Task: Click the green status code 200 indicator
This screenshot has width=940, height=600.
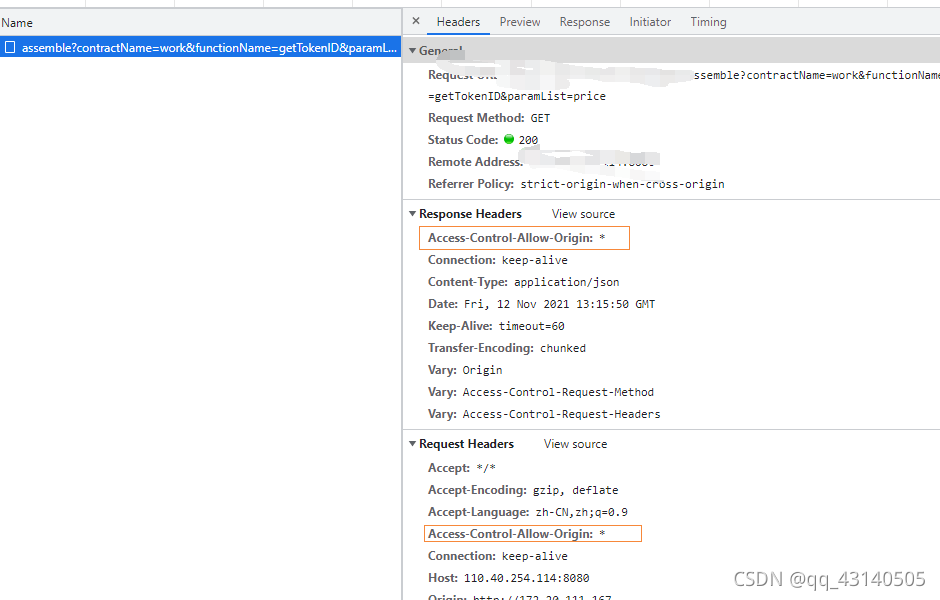Action: coord(509,140)
